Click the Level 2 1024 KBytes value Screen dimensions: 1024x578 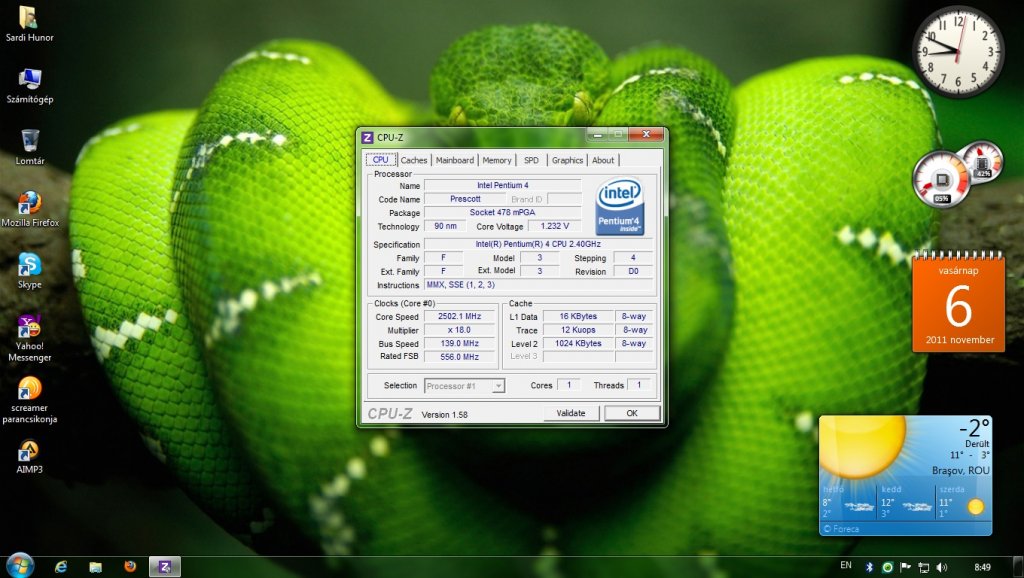pyautogui.click(x=578, y=344)
